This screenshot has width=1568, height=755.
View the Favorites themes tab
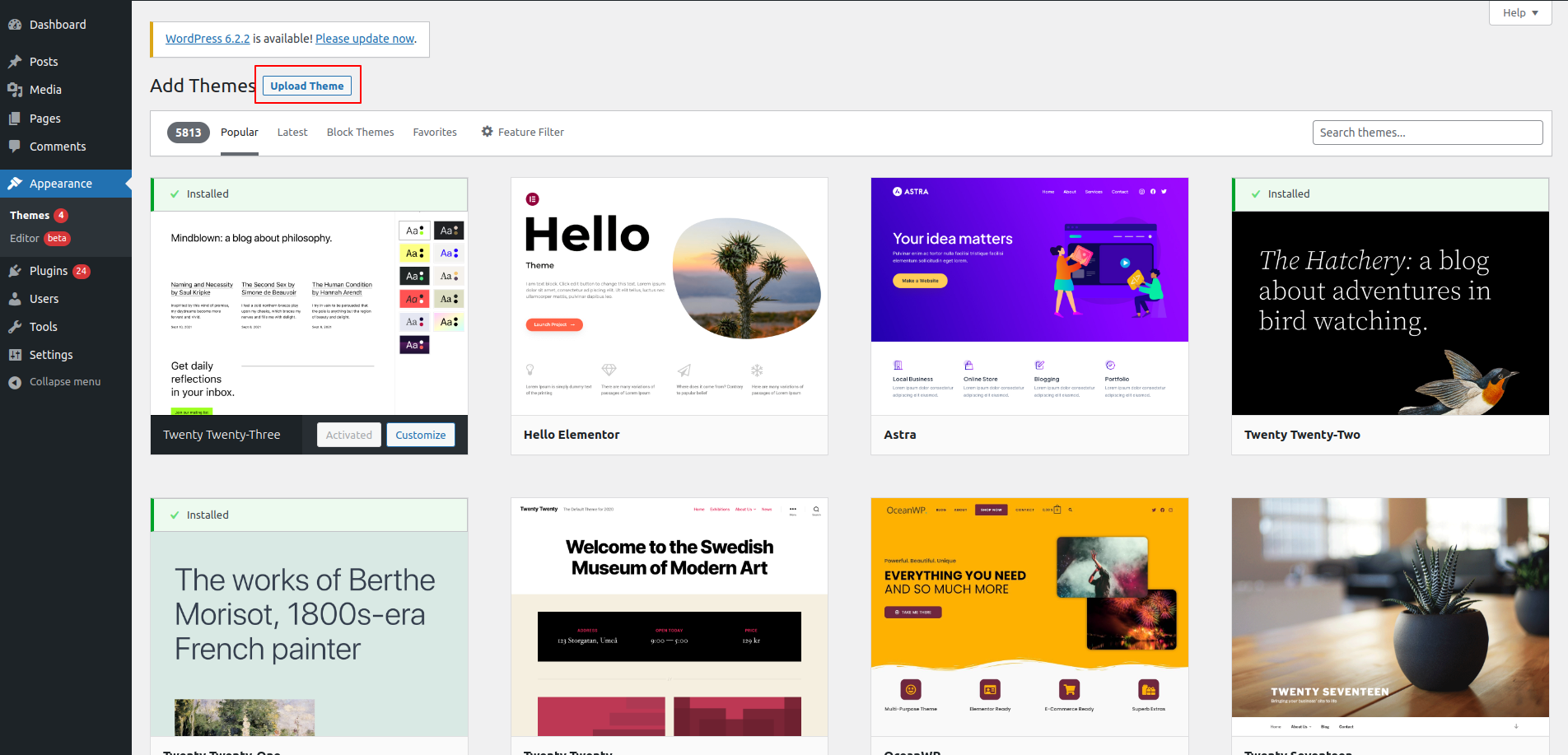[x=435, y=132]
